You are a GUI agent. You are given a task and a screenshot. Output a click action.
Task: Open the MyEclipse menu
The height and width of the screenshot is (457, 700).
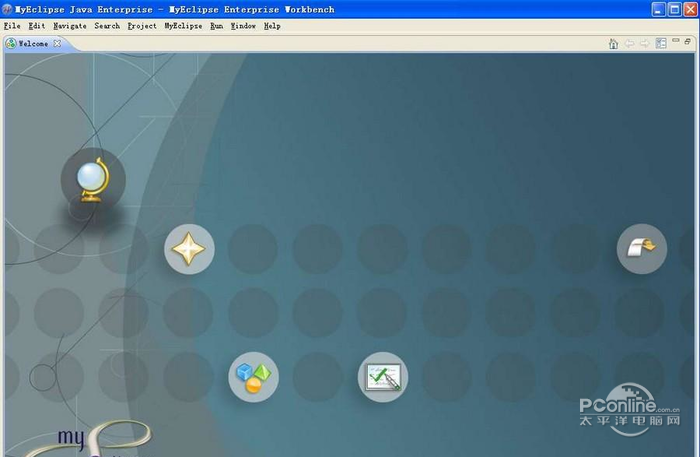(x=183, y=26)
